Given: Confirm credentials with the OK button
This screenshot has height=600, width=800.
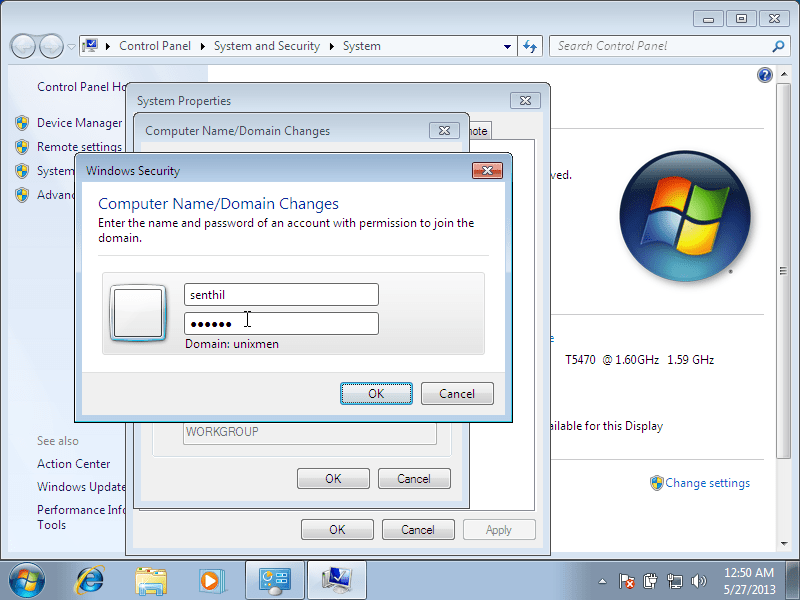Looking at the screenshot, I should point(376,393).
